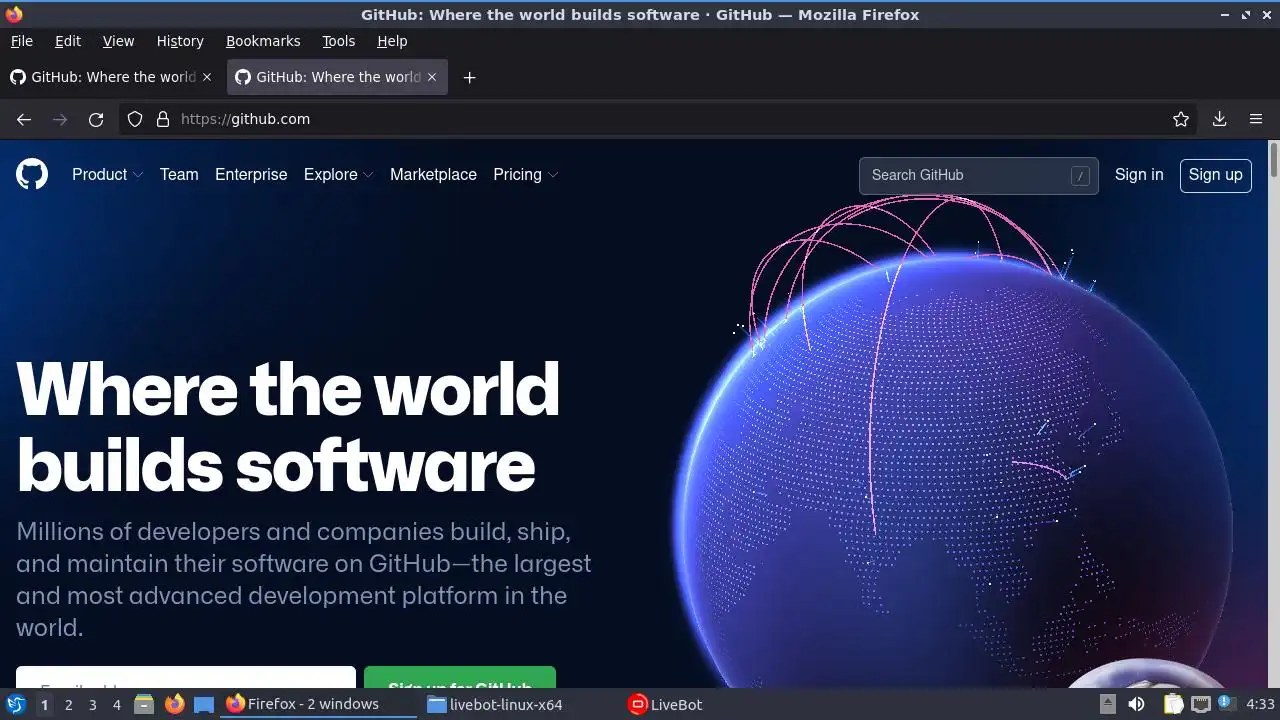Image resolution: width=1280 pixels, height=720 pixels.
Task: Click the URL address bar
Action: coord(660,119)
